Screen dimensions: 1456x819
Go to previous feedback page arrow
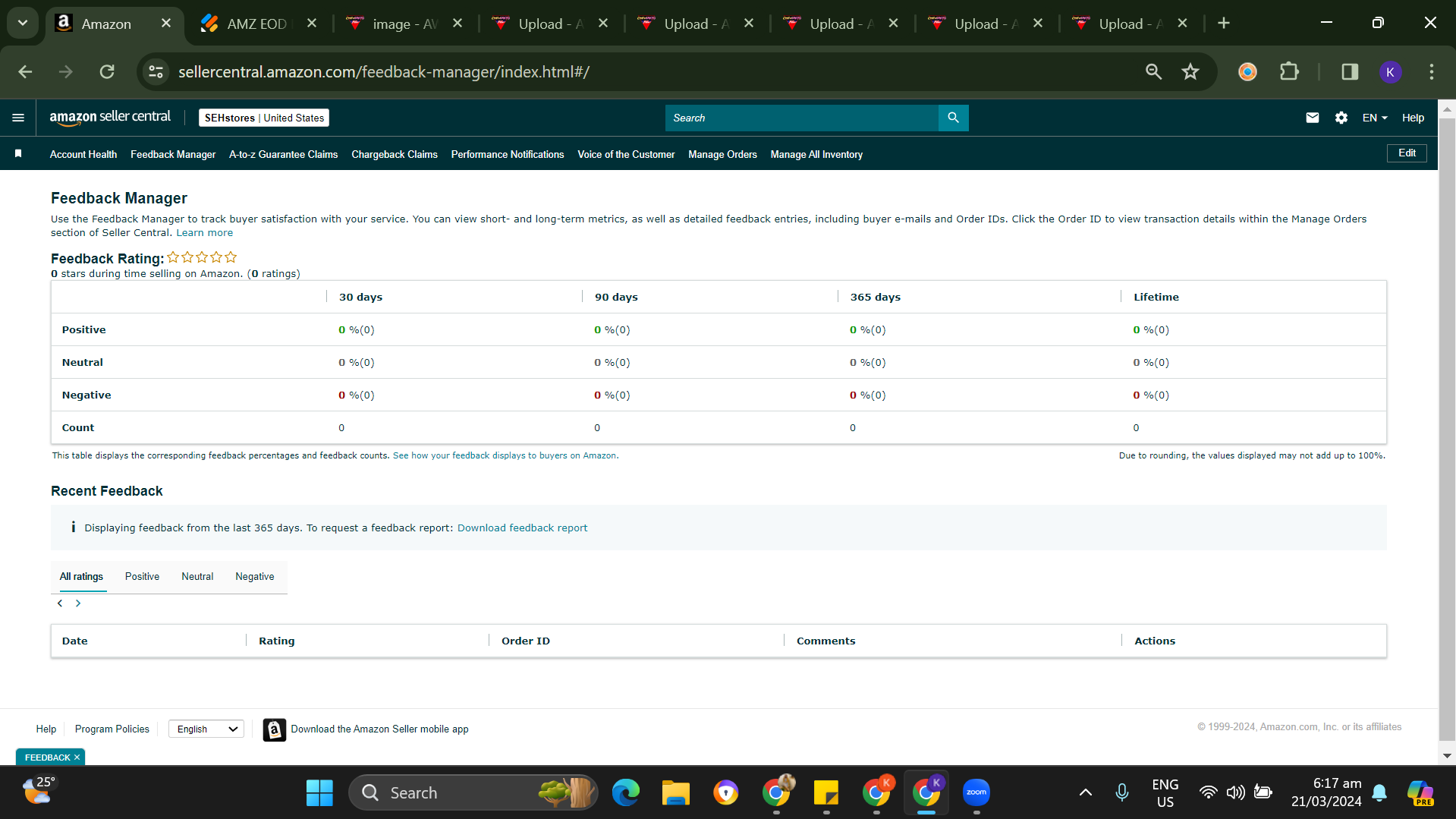(x=60, y=603)
